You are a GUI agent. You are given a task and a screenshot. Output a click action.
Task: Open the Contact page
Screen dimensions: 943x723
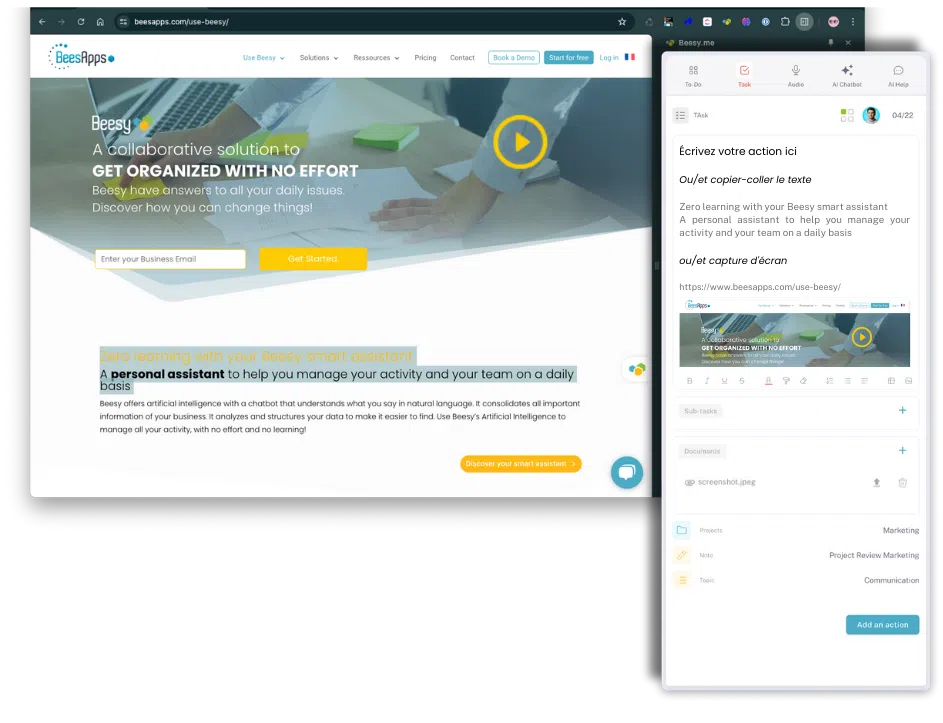pos(462,58)
